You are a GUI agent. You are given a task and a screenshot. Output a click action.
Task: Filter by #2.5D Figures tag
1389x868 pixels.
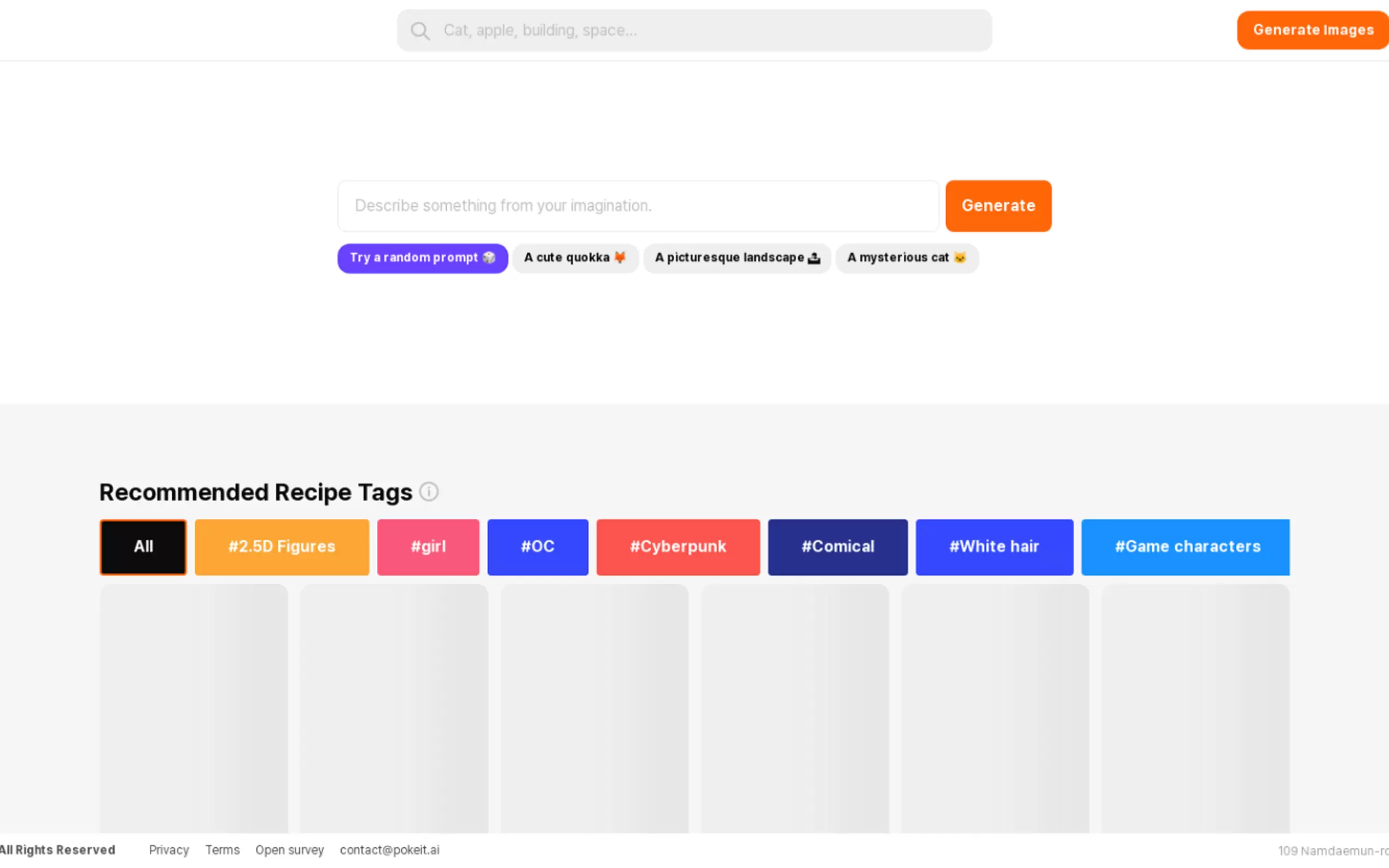click(282, 547)
